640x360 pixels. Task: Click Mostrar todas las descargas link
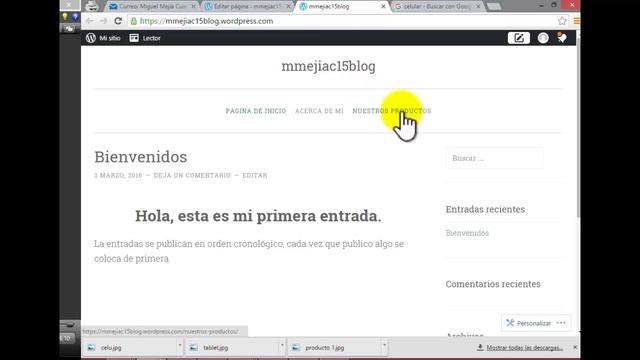pos(524,348)
